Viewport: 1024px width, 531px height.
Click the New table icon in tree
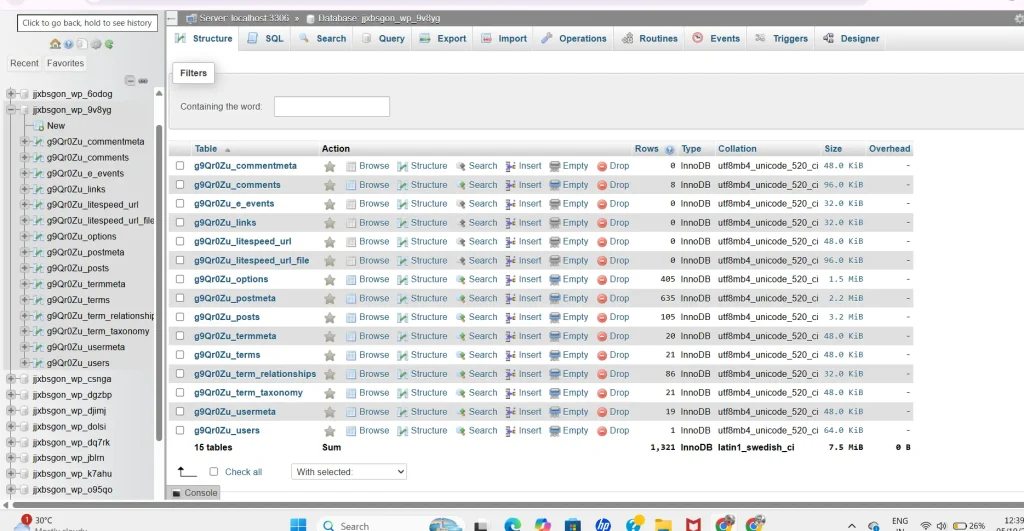coord(39,125)
